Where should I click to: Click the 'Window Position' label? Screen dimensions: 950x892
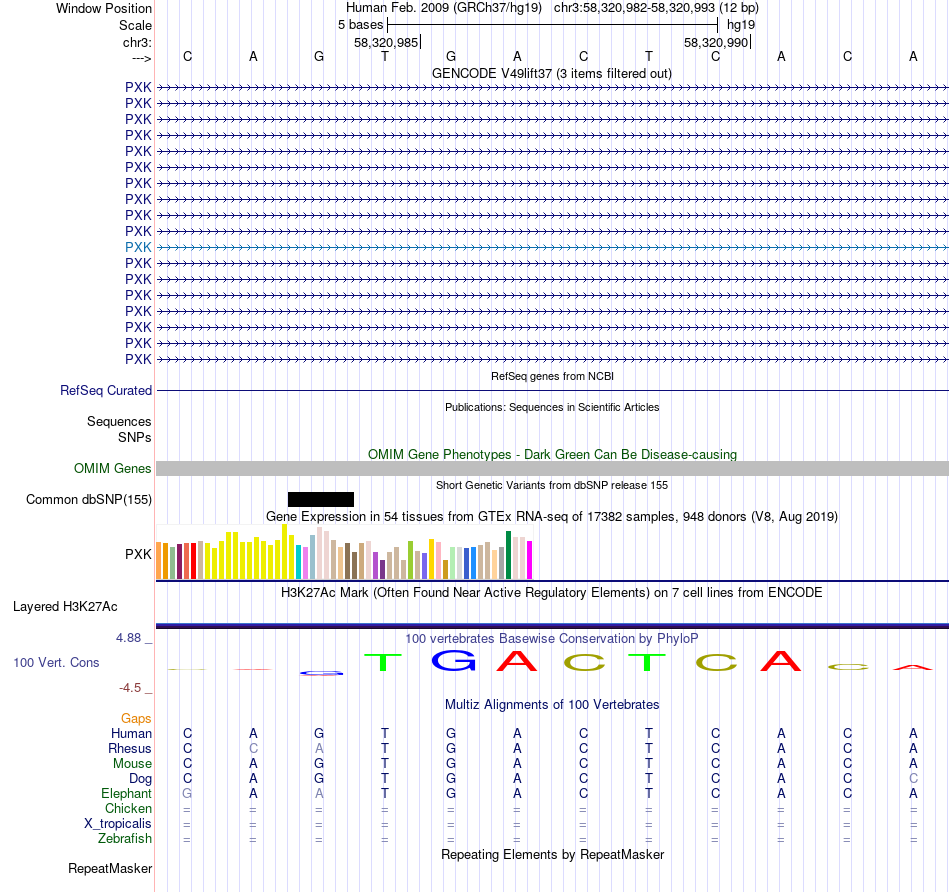coord(104,8)
